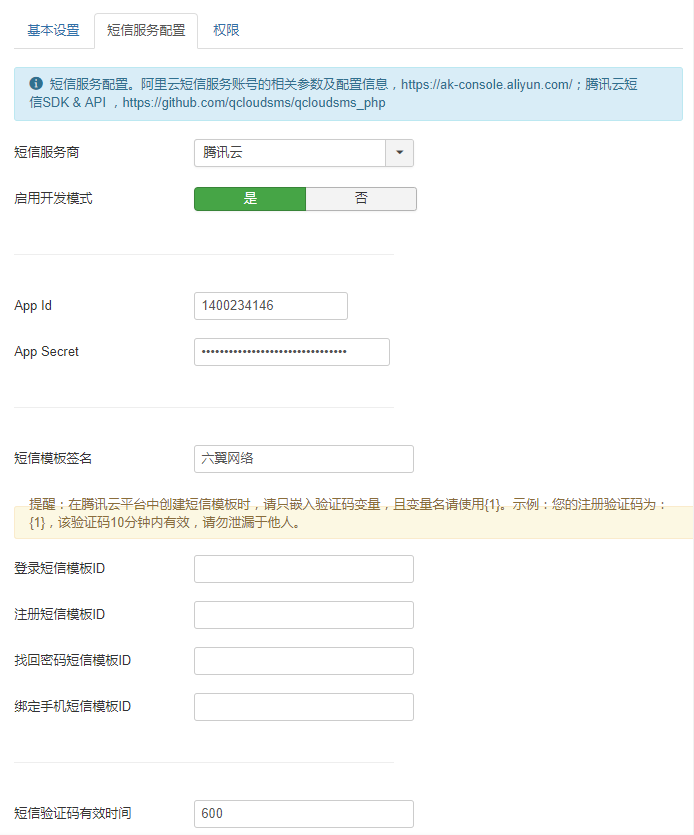The image size is (694, 835).
Task: Enable 启用开发模式 by clicking 是
Action: 249,198
